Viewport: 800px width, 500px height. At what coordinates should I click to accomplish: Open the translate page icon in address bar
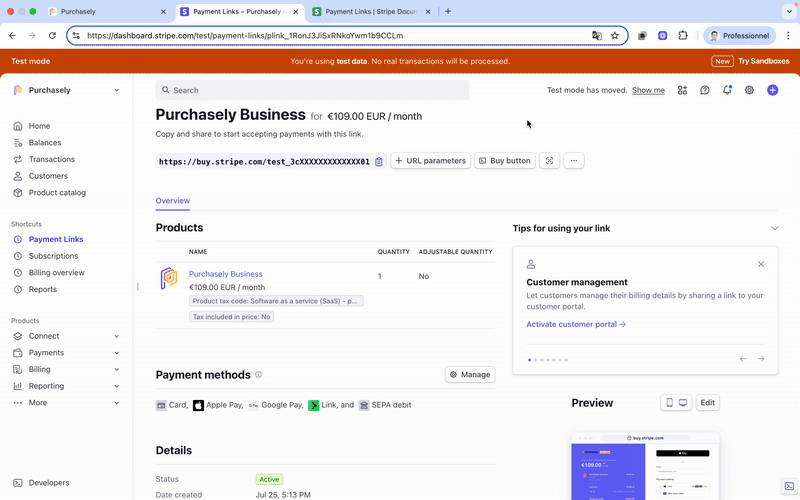[596, 36]
